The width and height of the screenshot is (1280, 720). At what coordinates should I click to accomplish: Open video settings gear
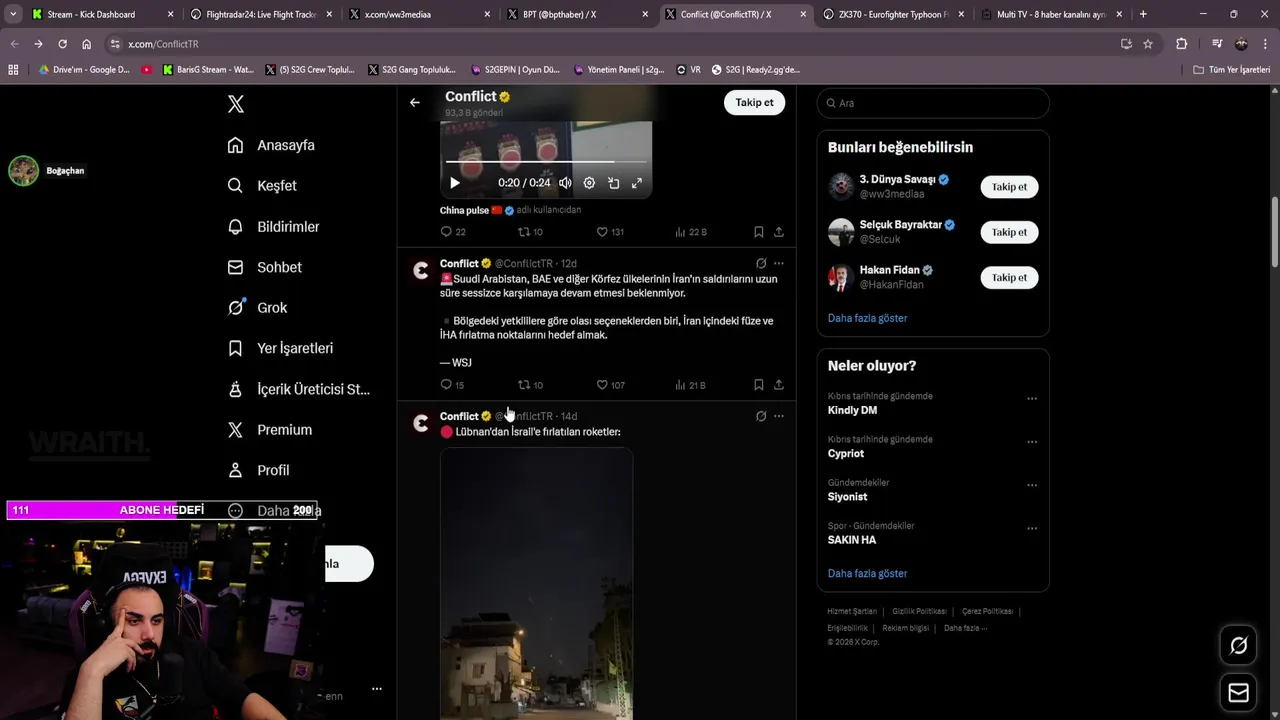[x=589, y=183]
